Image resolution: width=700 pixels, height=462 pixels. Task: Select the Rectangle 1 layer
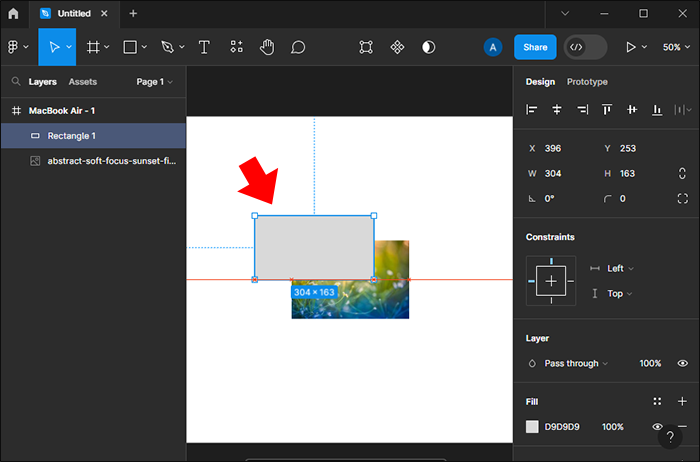[72, 135]
